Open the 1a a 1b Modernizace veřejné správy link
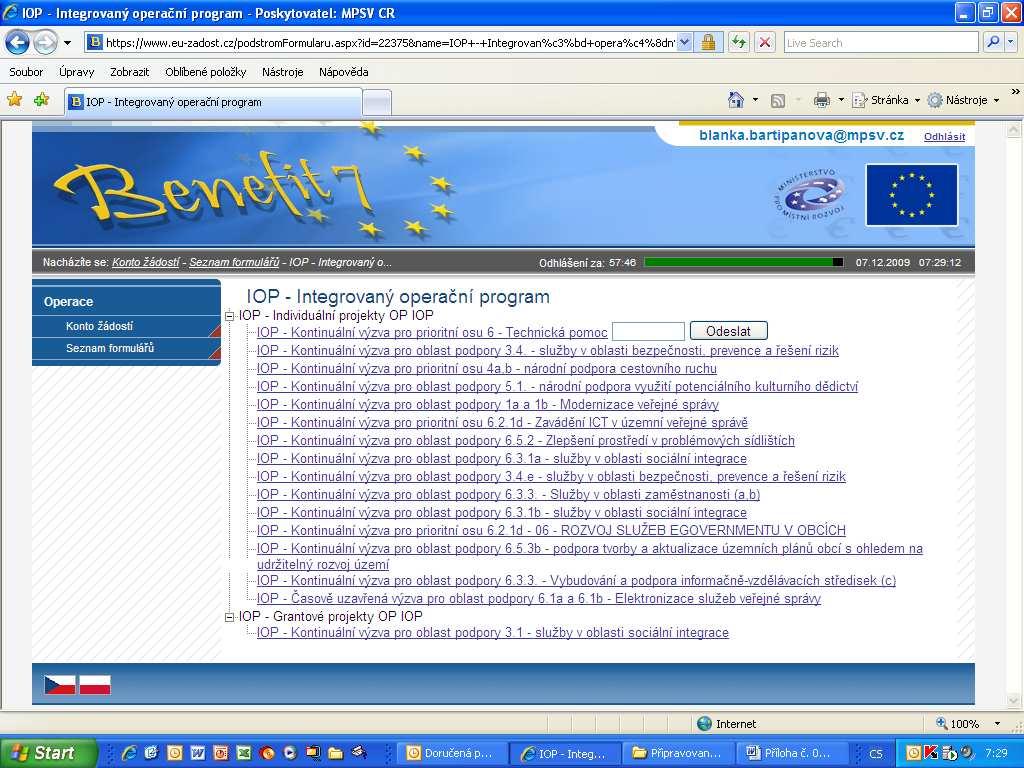1024x768 pixels. (x=488, y=405)
